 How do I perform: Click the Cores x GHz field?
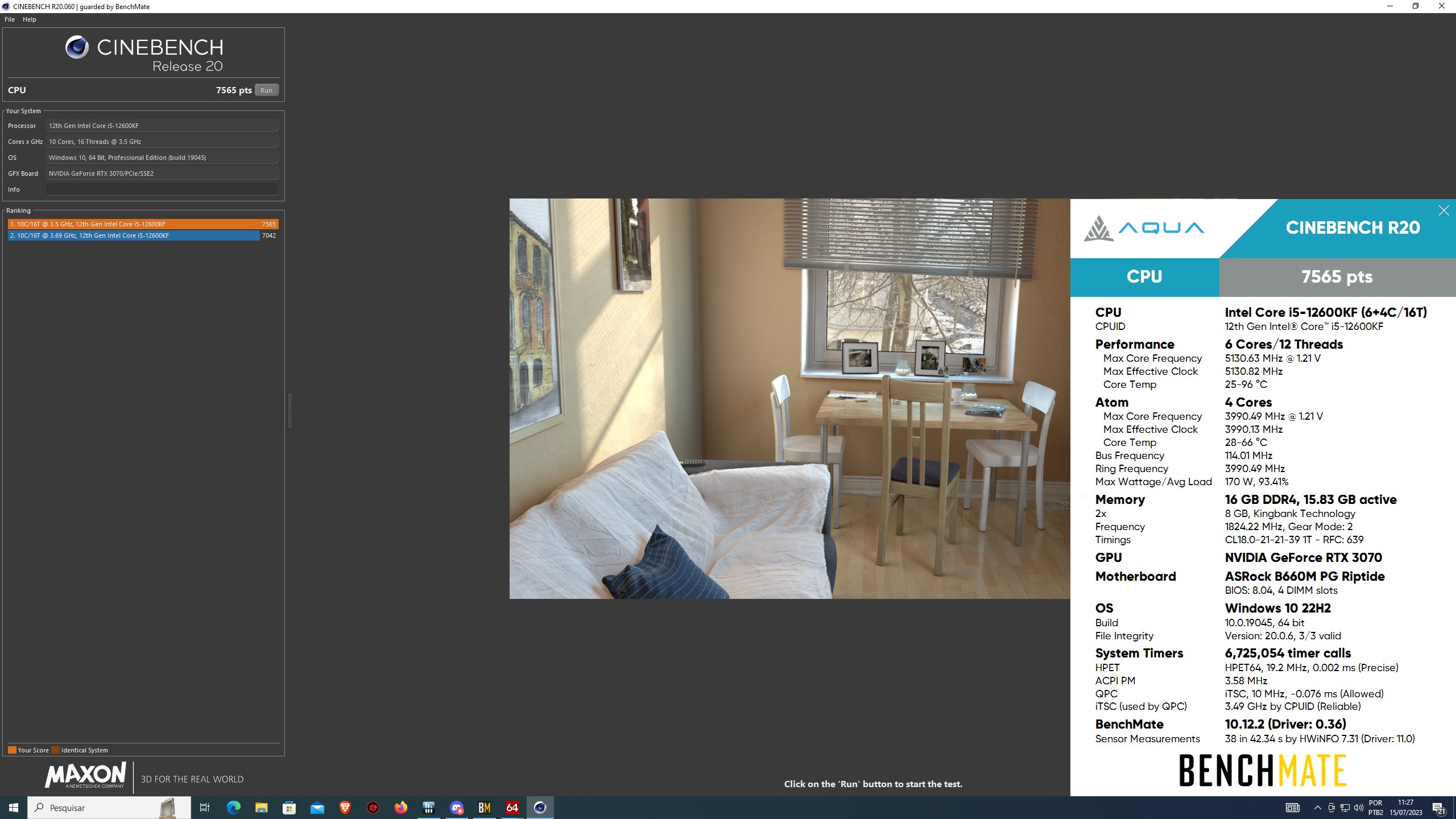coord(162,142)
